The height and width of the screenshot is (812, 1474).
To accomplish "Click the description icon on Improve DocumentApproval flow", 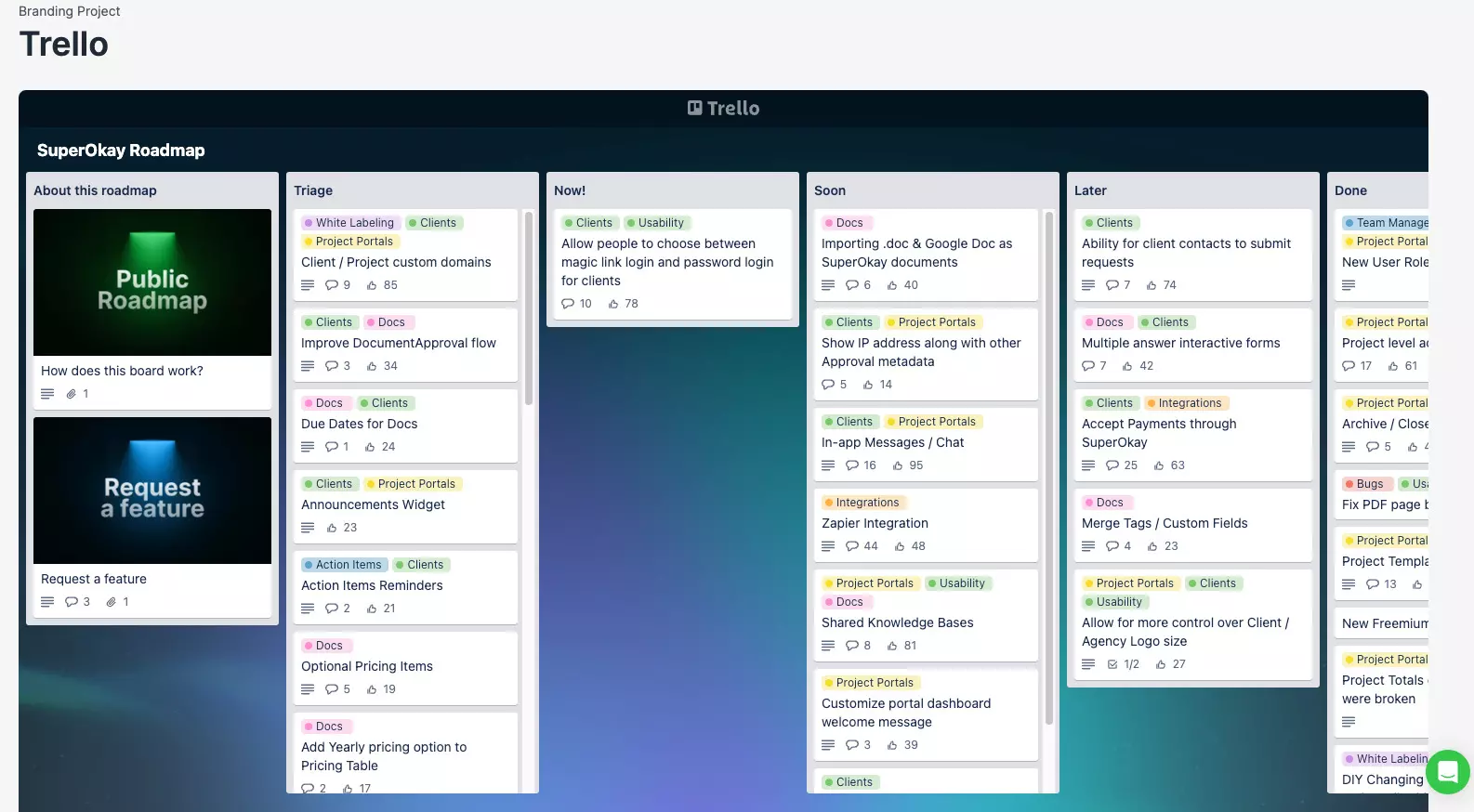I will pos(308,366).
